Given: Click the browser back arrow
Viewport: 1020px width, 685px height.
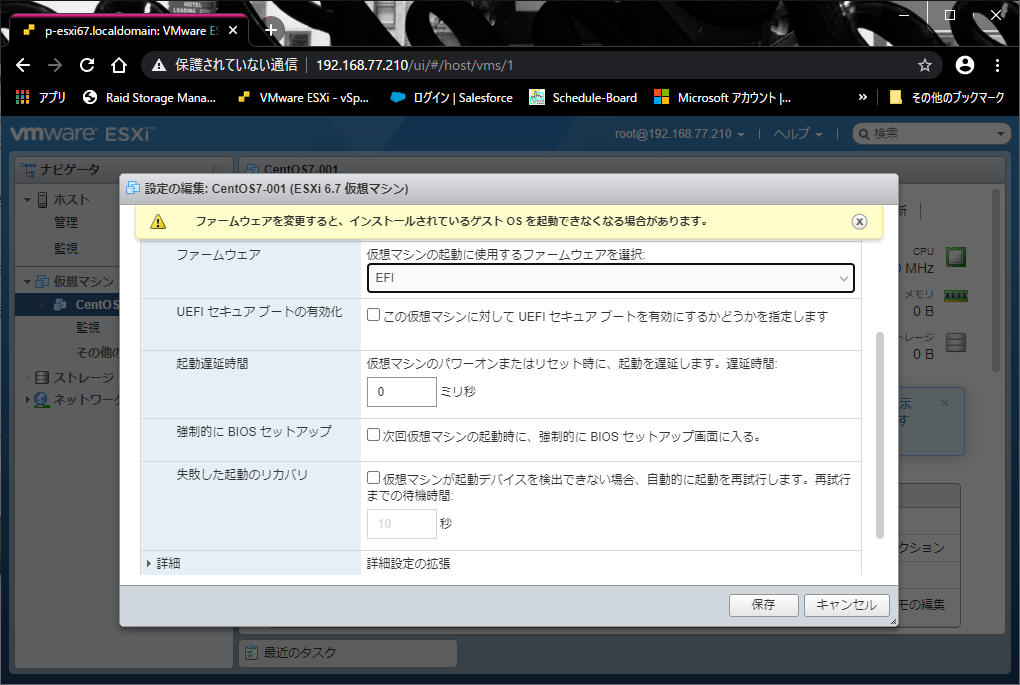Looking at the screenshot, I should pyautogui.click(x=23, y=65).
